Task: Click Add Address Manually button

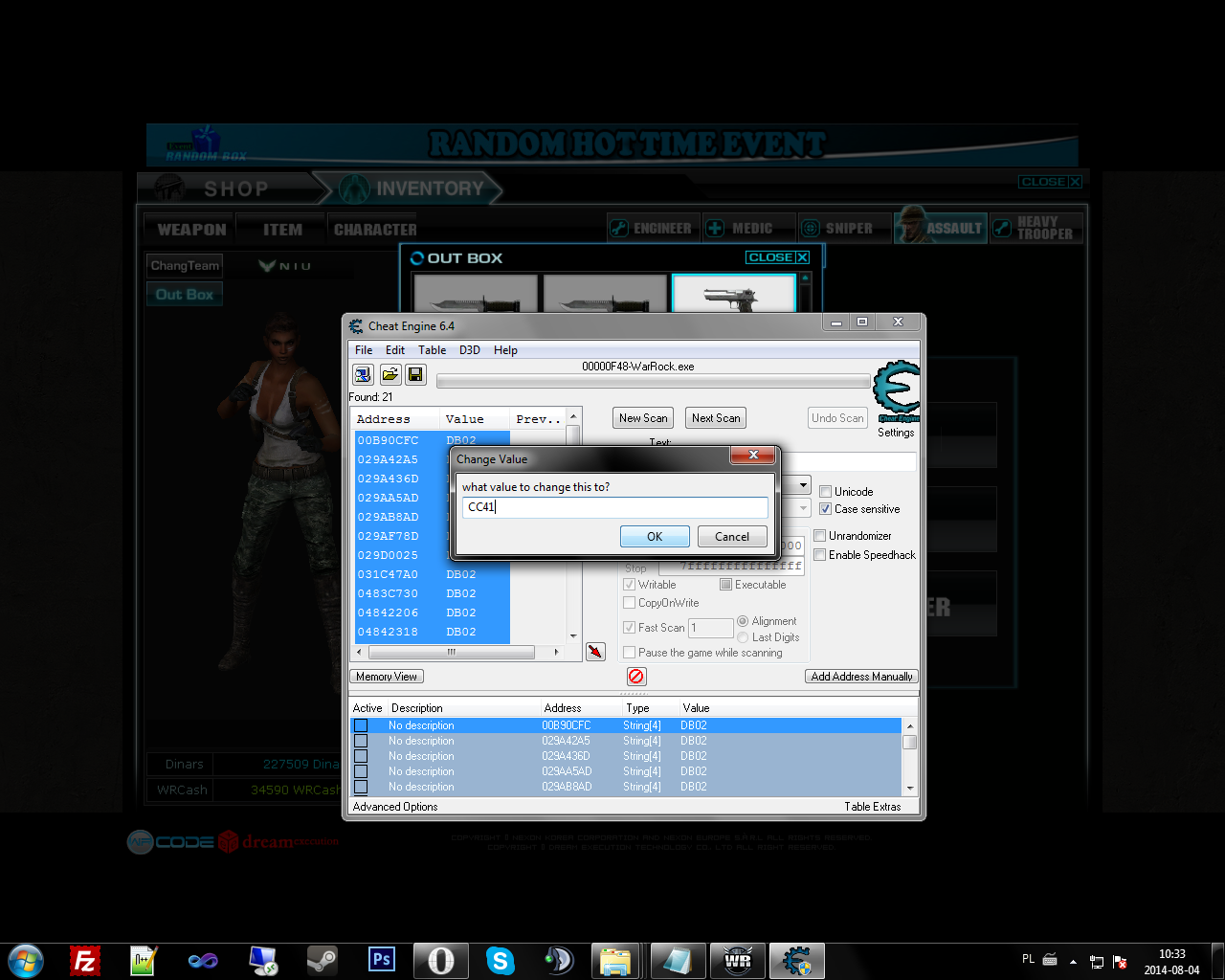Action: (861, 677)
